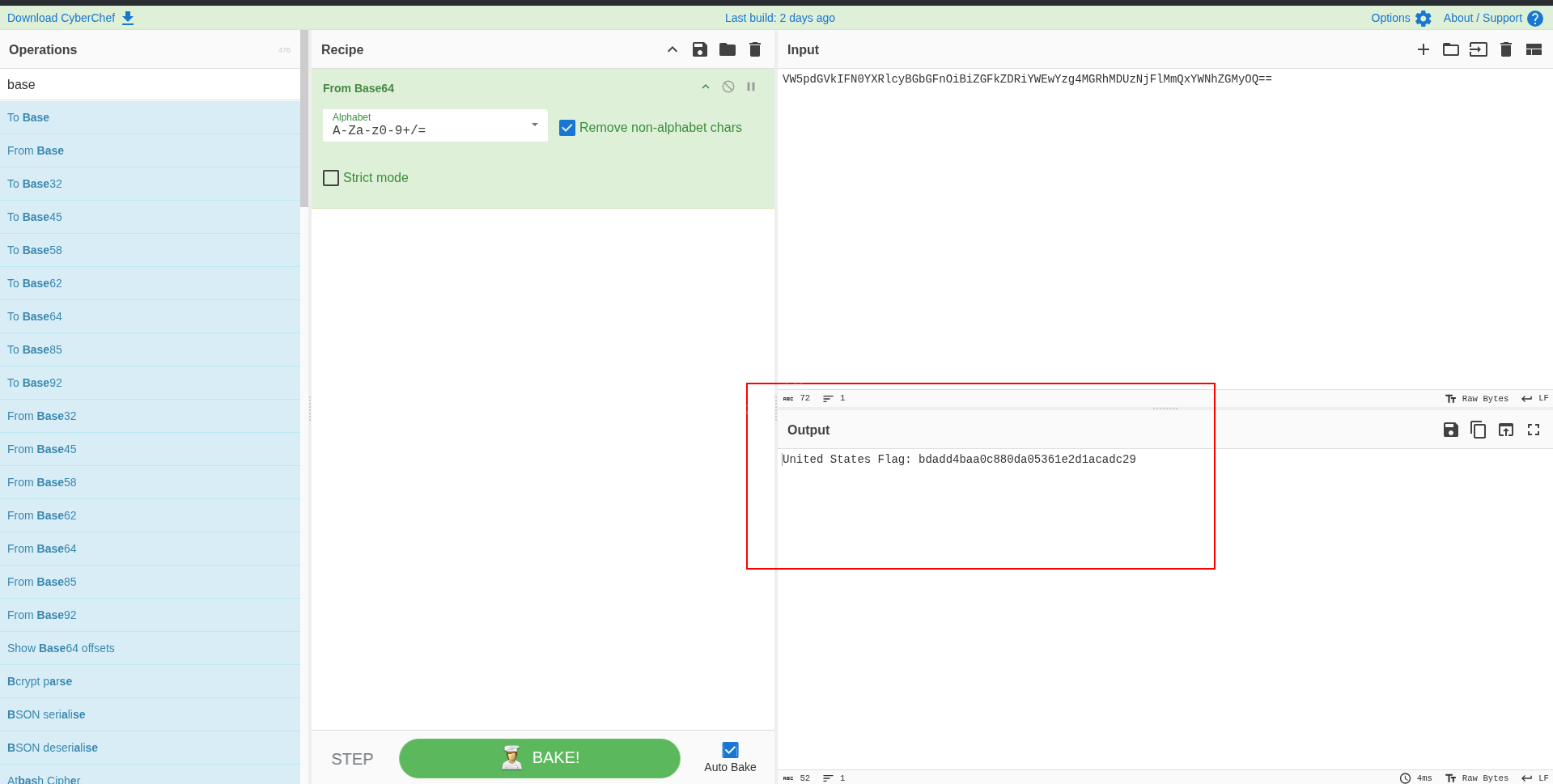Click the Base64 input text area

(1165, 229)
